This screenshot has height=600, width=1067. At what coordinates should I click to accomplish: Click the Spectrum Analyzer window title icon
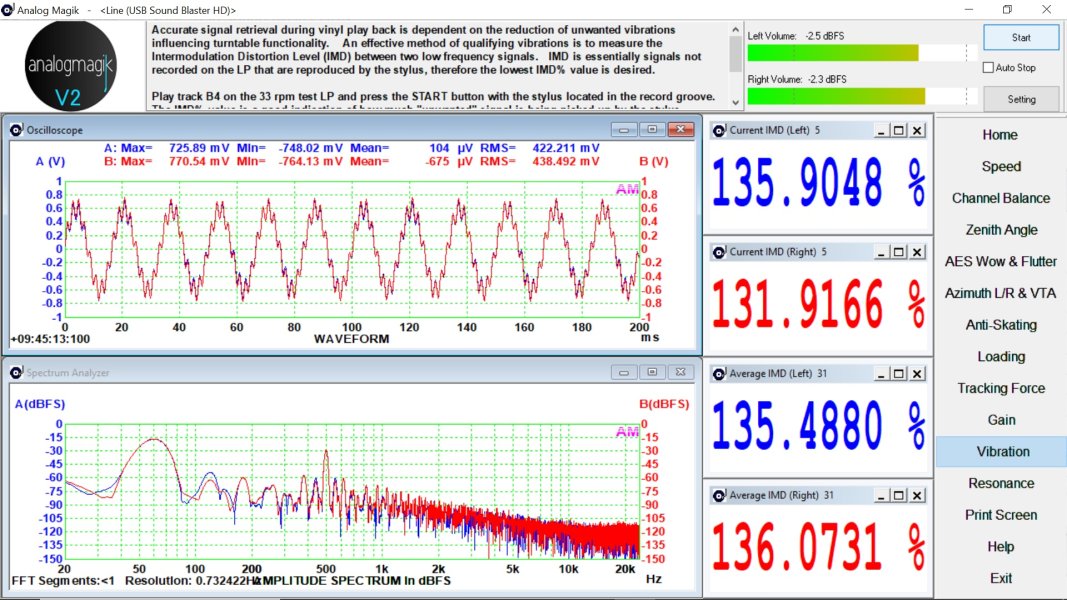click(x=15, y=373)
